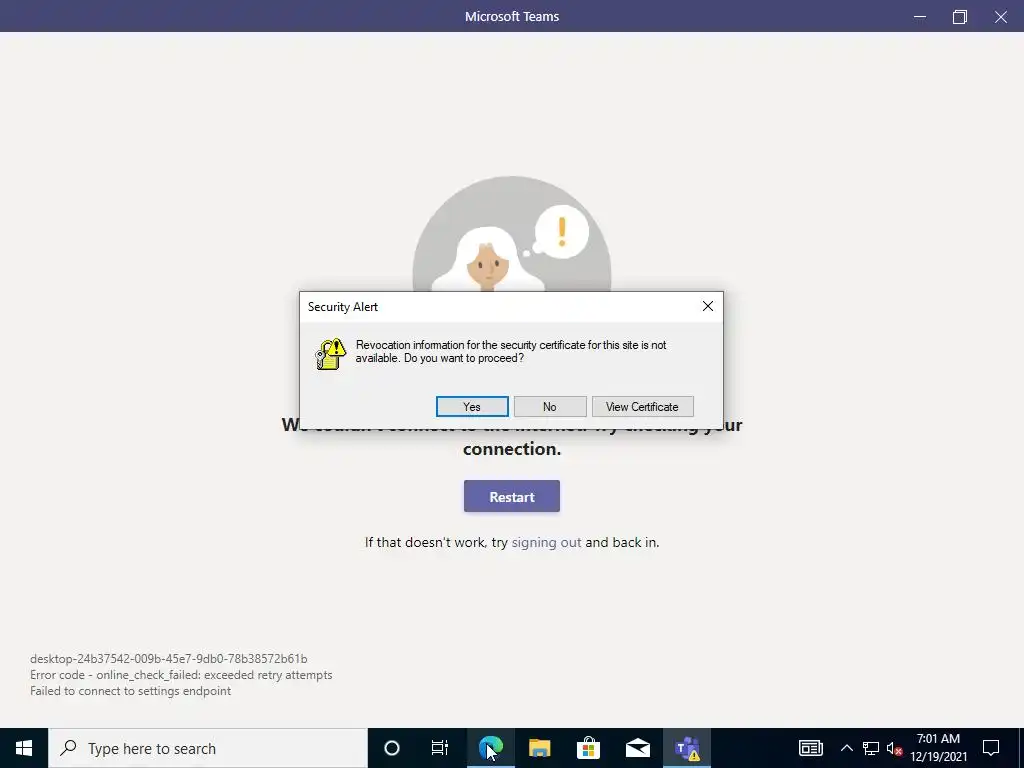Screen dimensions: 1024x768
Task: Open View Certificate in Security Alert
Action: pyautogui.click(x=643, y=406)
